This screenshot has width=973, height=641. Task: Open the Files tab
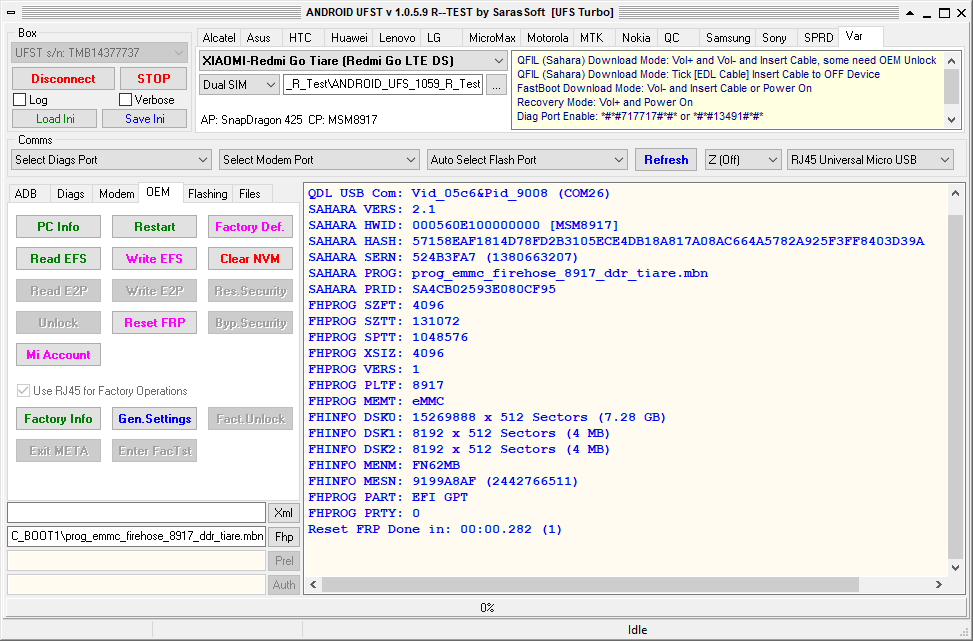(250, 194)
